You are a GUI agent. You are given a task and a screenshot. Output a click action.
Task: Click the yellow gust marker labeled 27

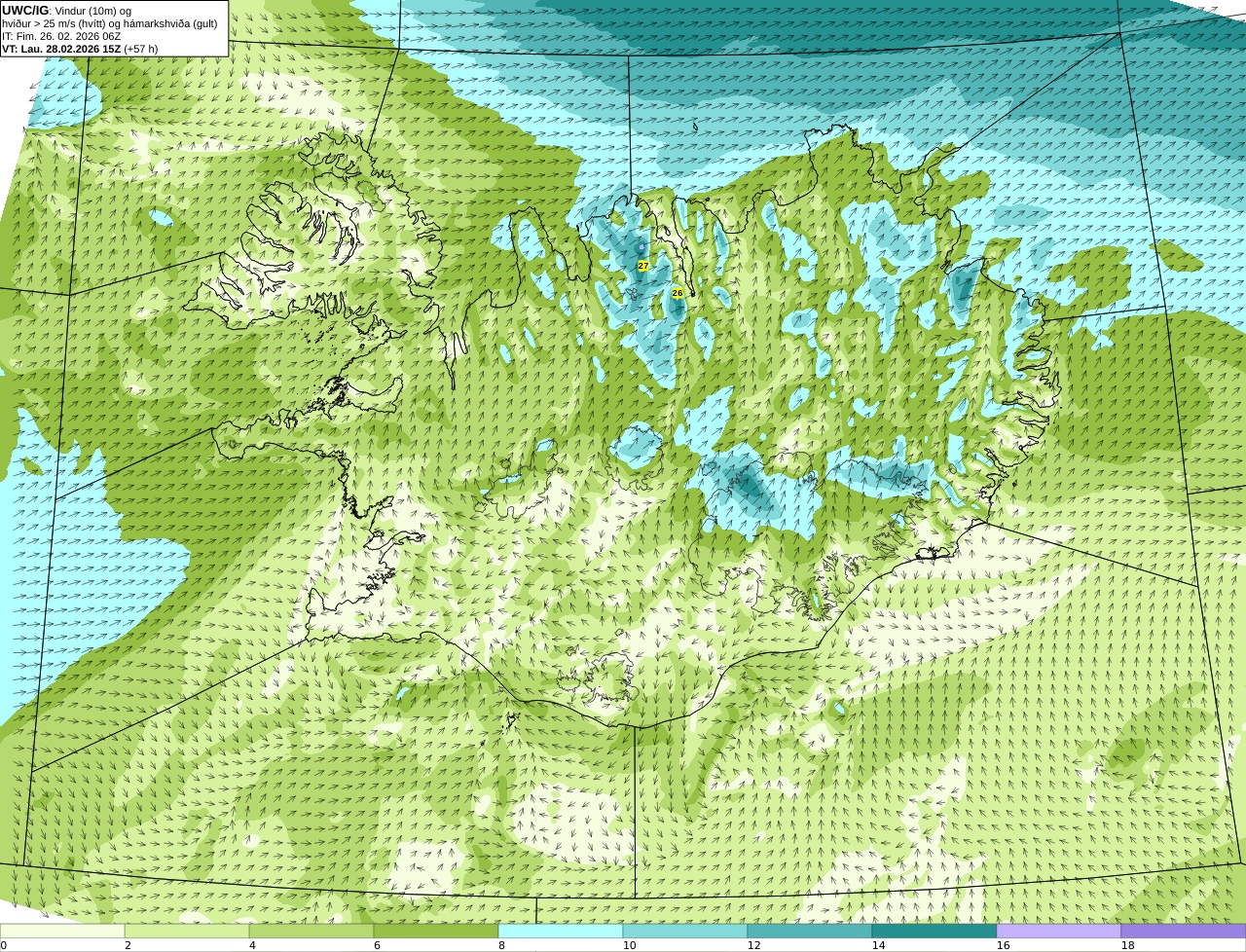click(643, 266)
